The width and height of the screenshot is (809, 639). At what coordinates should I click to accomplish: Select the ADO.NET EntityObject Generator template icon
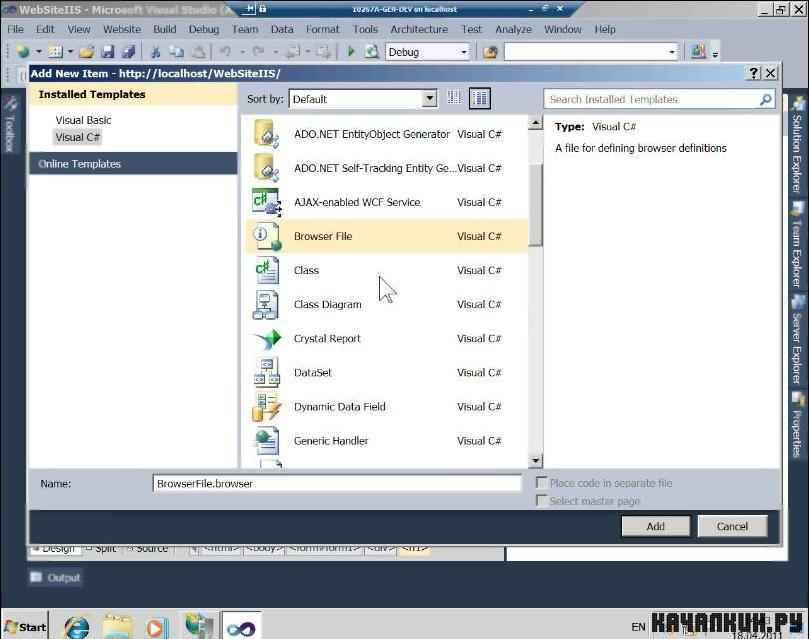click(266, 134)
